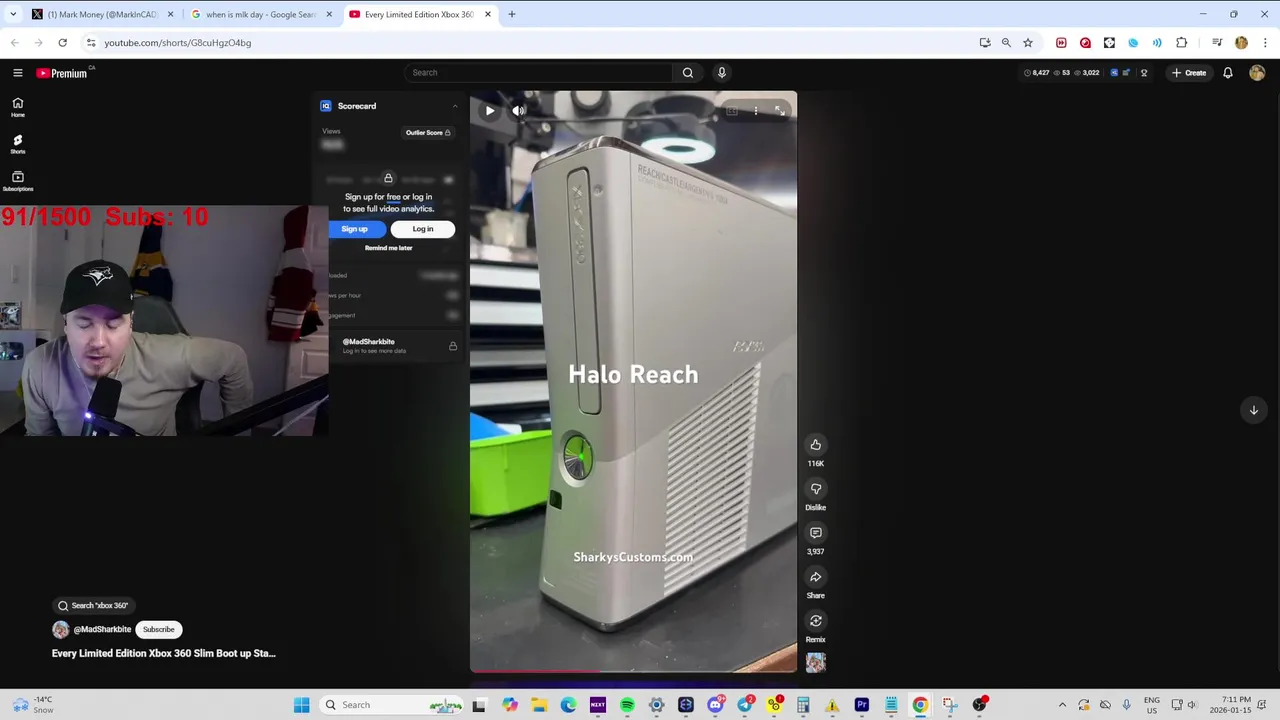
Task: Show hidden system tray icons
Action: (x=1062, y=705)
